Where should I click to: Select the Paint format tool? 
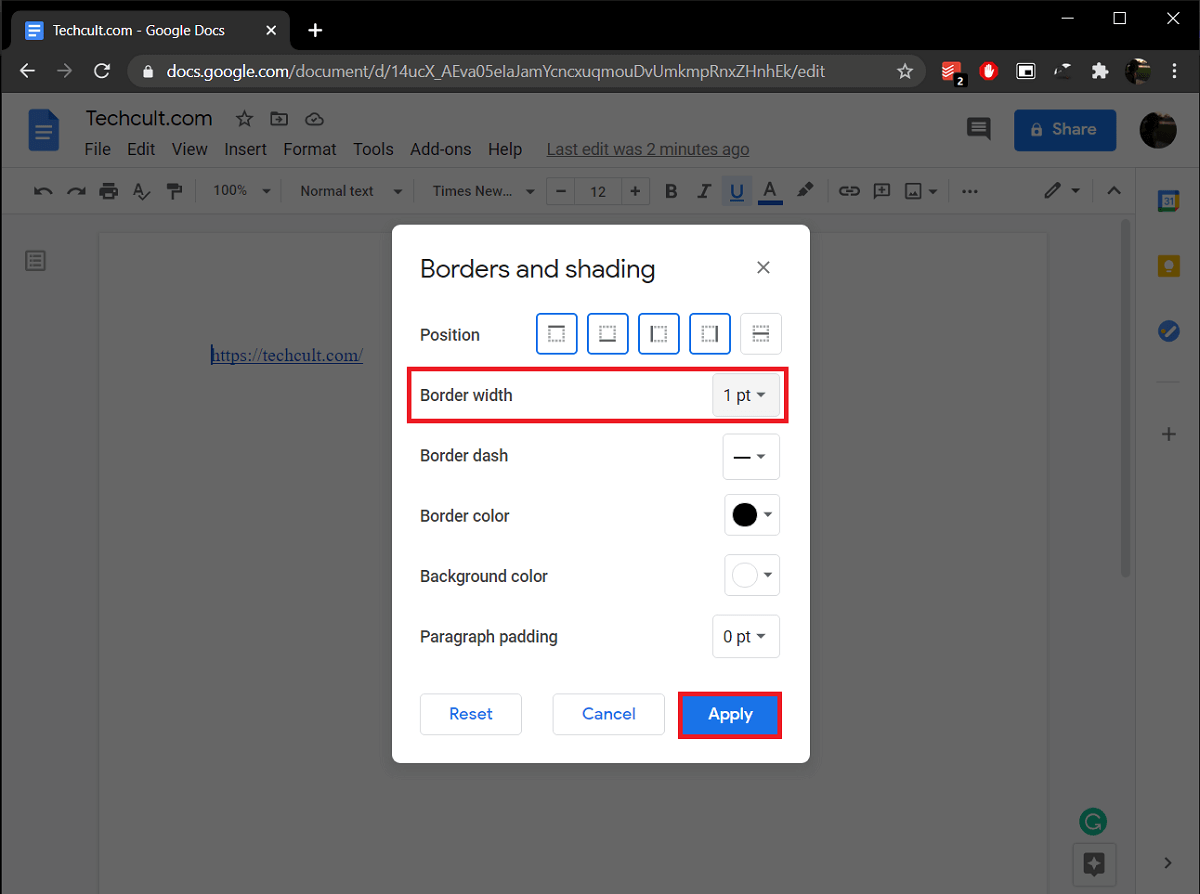click(x=174, y=191)
